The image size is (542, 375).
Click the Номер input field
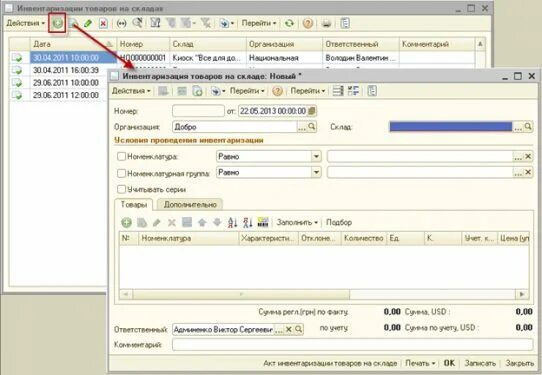point(198,111)
